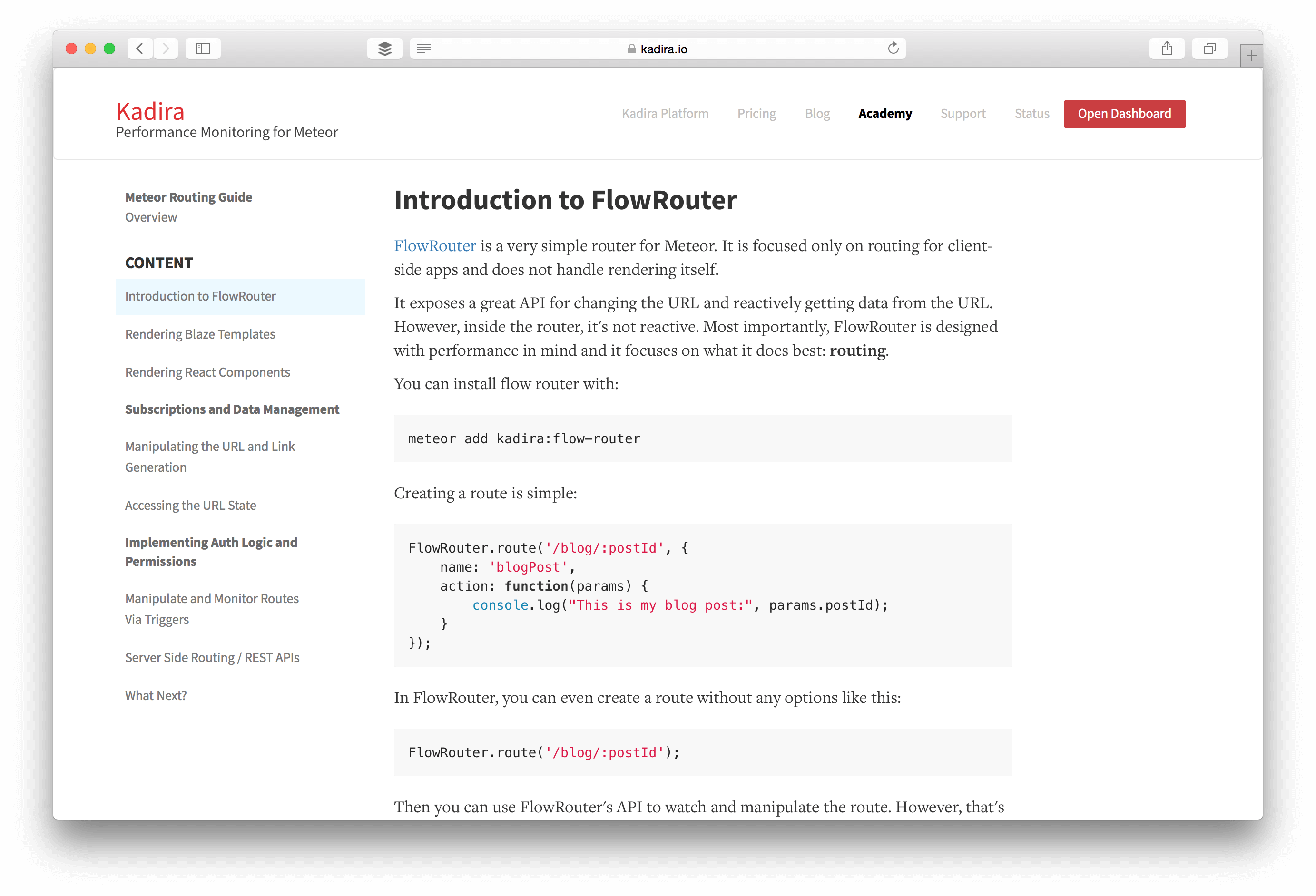
Task: Open Reader view for this page
Action: [423, 49]
